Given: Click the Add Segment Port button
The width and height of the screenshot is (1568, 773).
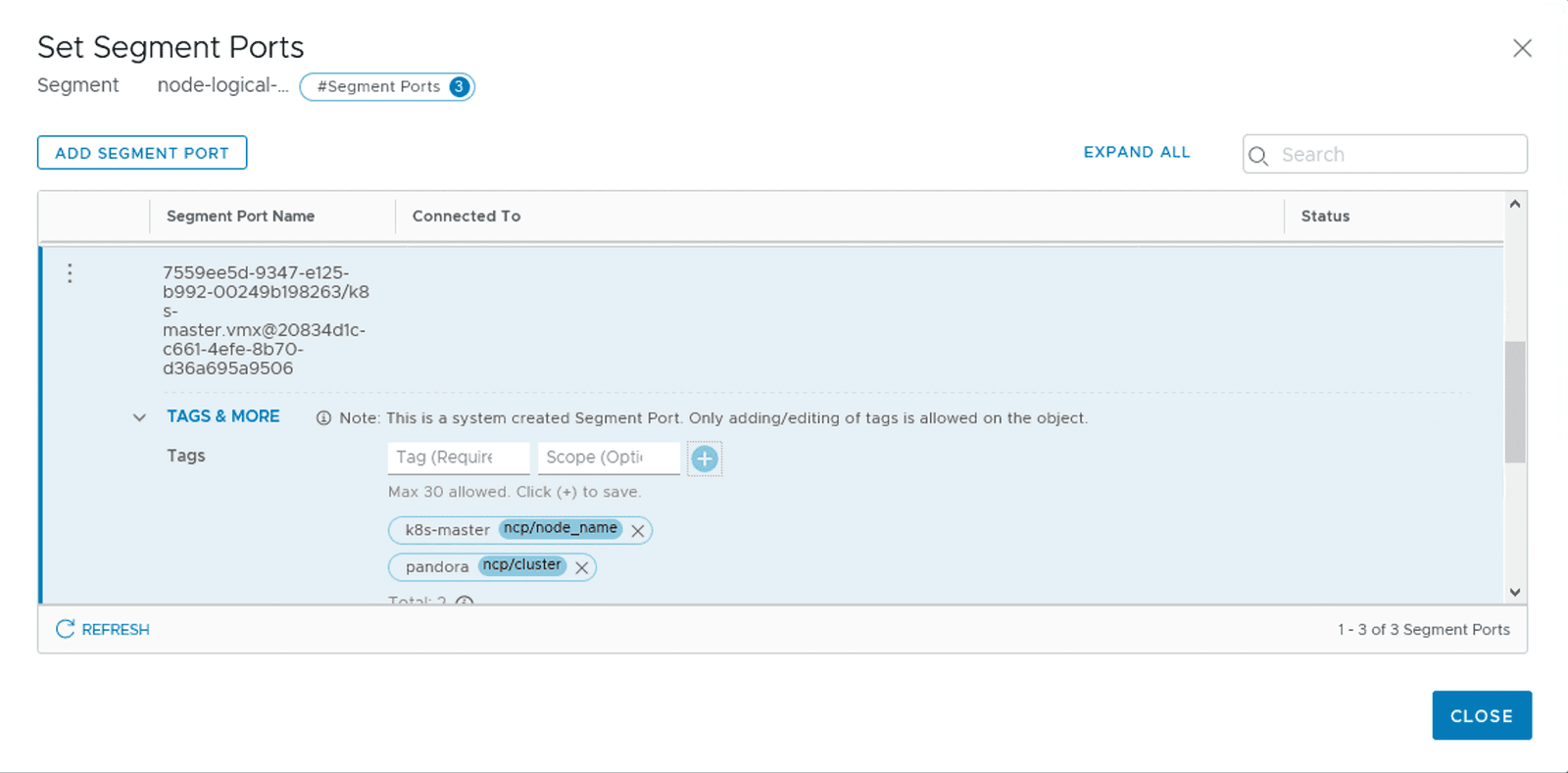Looking at the screenshot, I should tap(142, 153).
